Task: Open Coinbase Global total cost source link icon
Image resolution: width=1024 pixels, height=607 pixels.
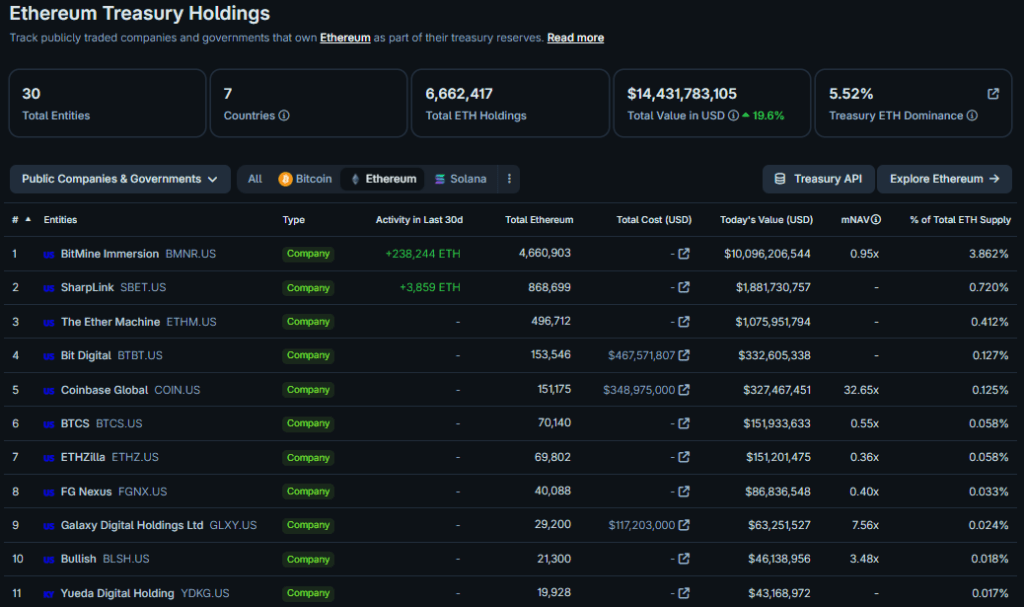Action: coord(684,390)
